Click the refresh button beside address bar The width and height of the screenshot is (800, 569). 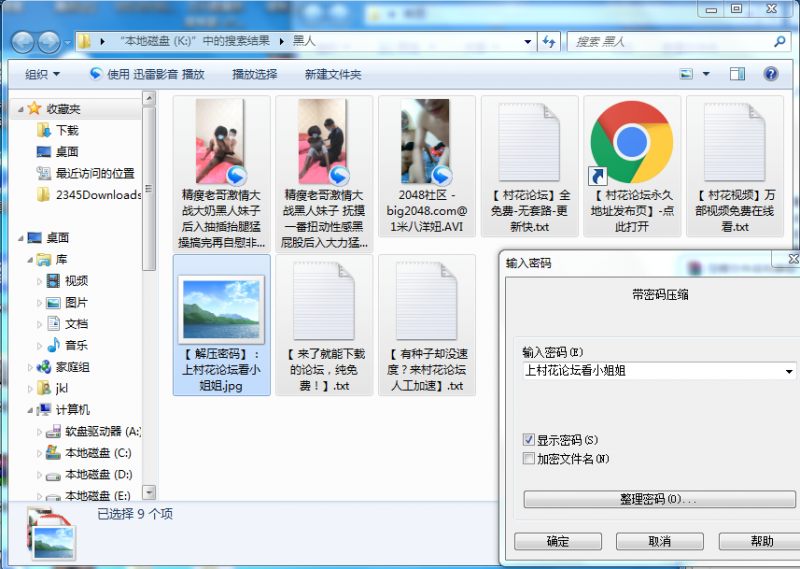548,42
